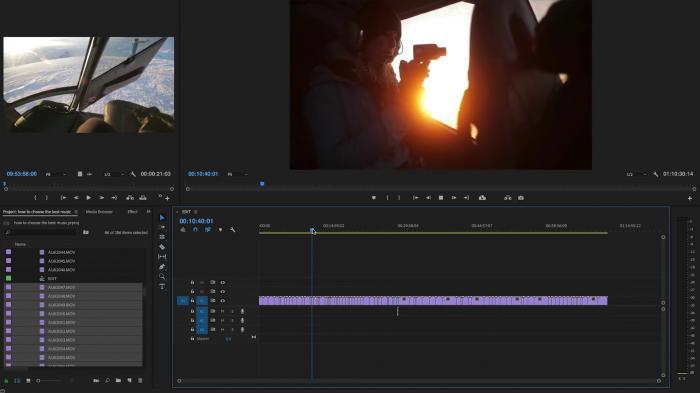Toggle V2 track eye visibility
This screenshot has width=700, height=393.
(x=223, y=291)
